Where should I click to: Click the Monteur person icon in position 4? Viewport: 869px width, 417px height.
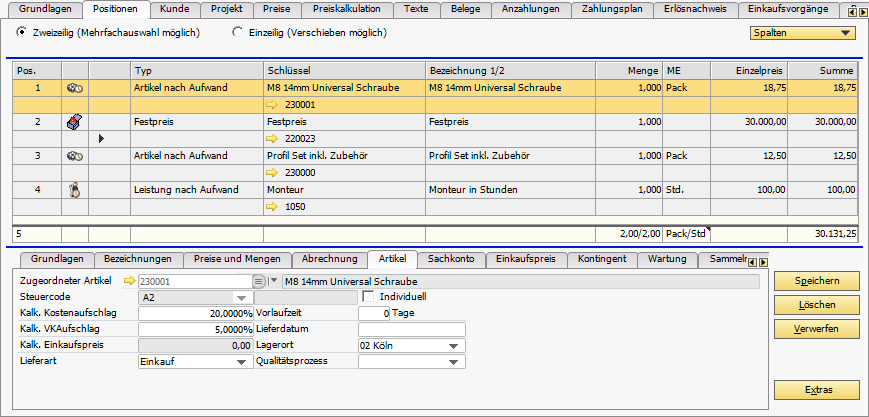pyautogui.click(x=75, y=190)
